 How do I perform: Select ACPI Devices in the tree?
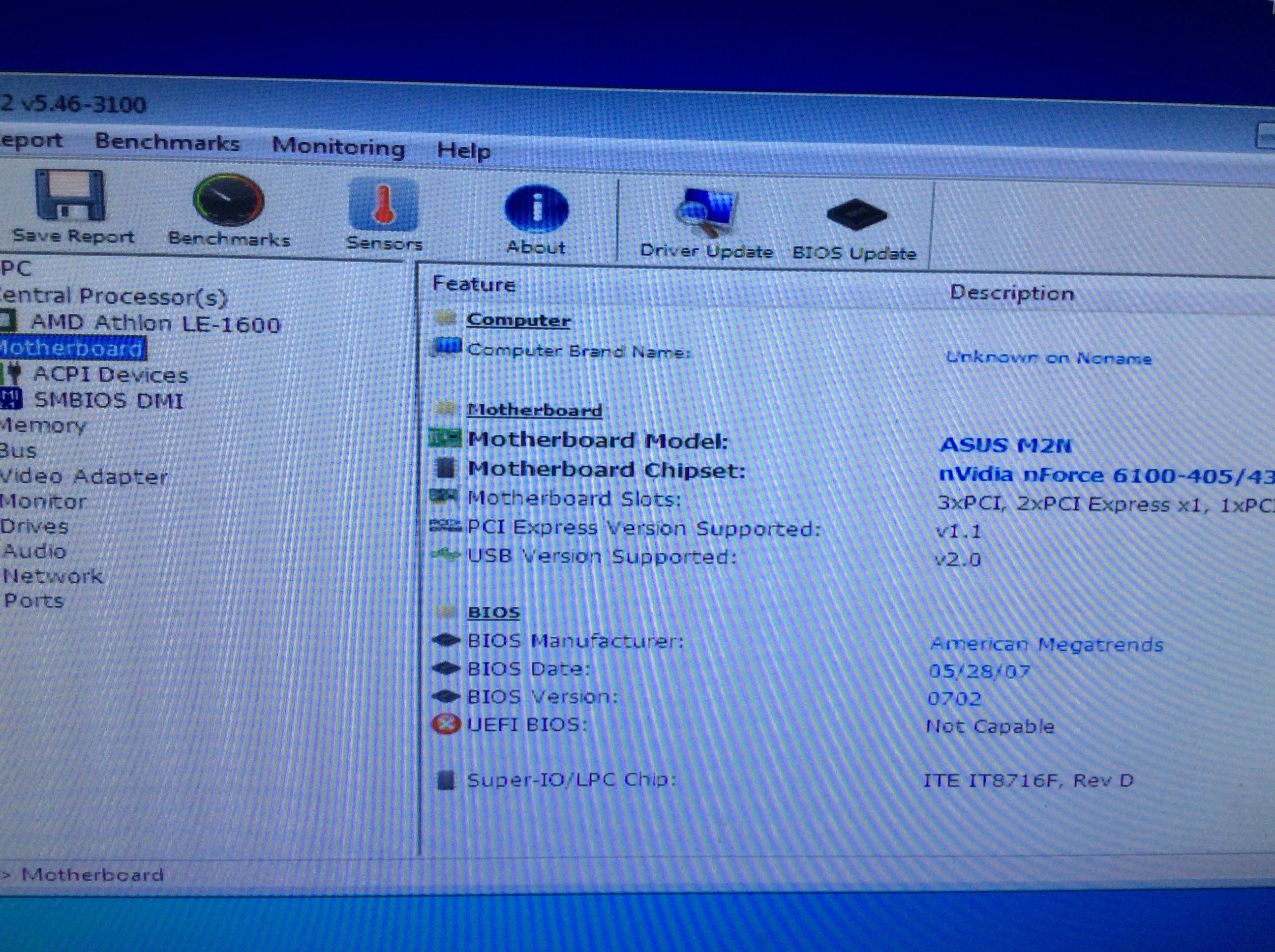click(x=110, y=375)
